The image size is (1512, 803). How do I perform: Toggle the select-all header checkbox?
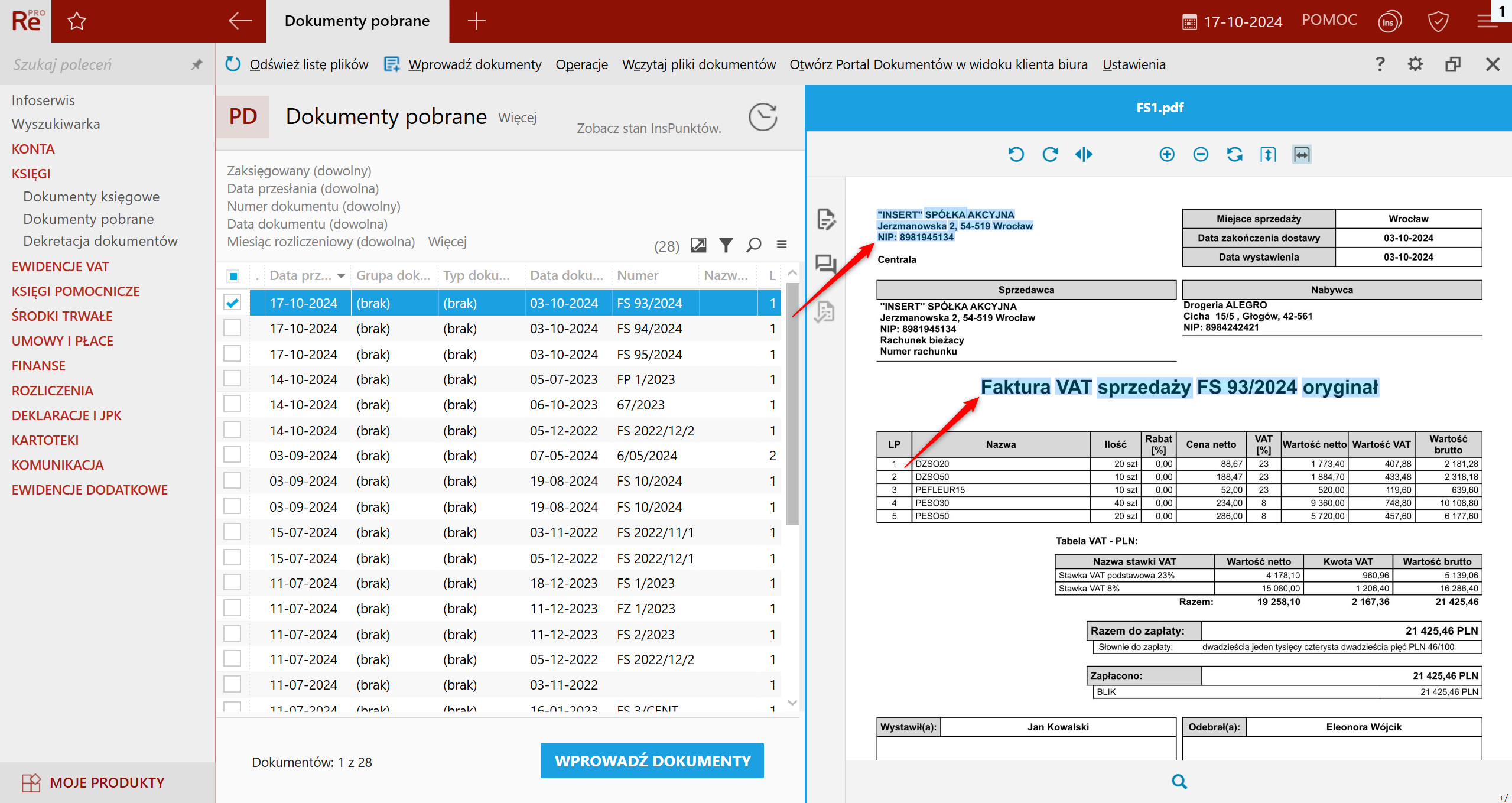point(233,276)
